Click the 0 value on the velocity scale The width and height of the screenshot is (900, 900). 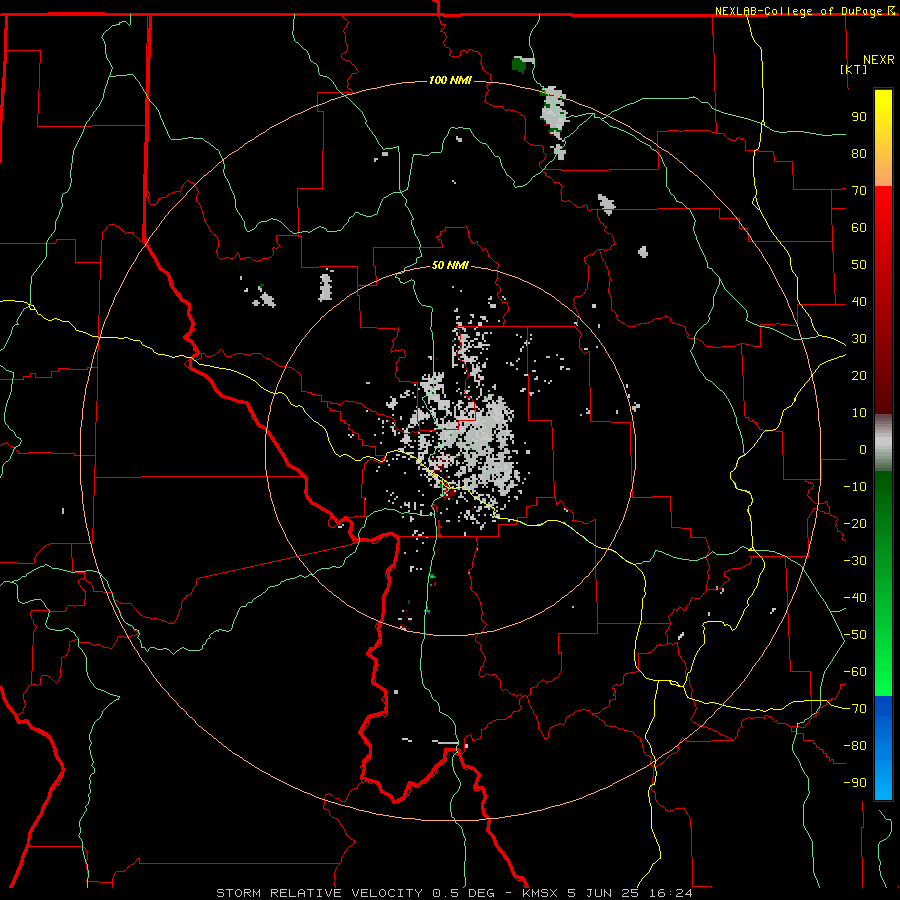point(863,449)
